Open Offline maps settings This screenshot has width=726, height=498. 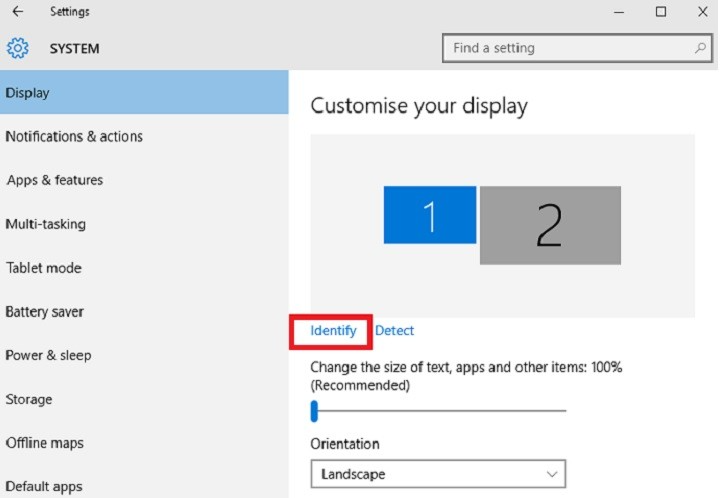coord(144,442)
